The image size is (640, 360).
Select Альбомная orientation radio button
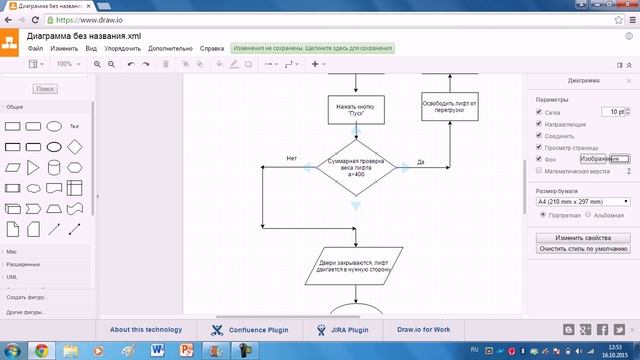click(588, 215)
